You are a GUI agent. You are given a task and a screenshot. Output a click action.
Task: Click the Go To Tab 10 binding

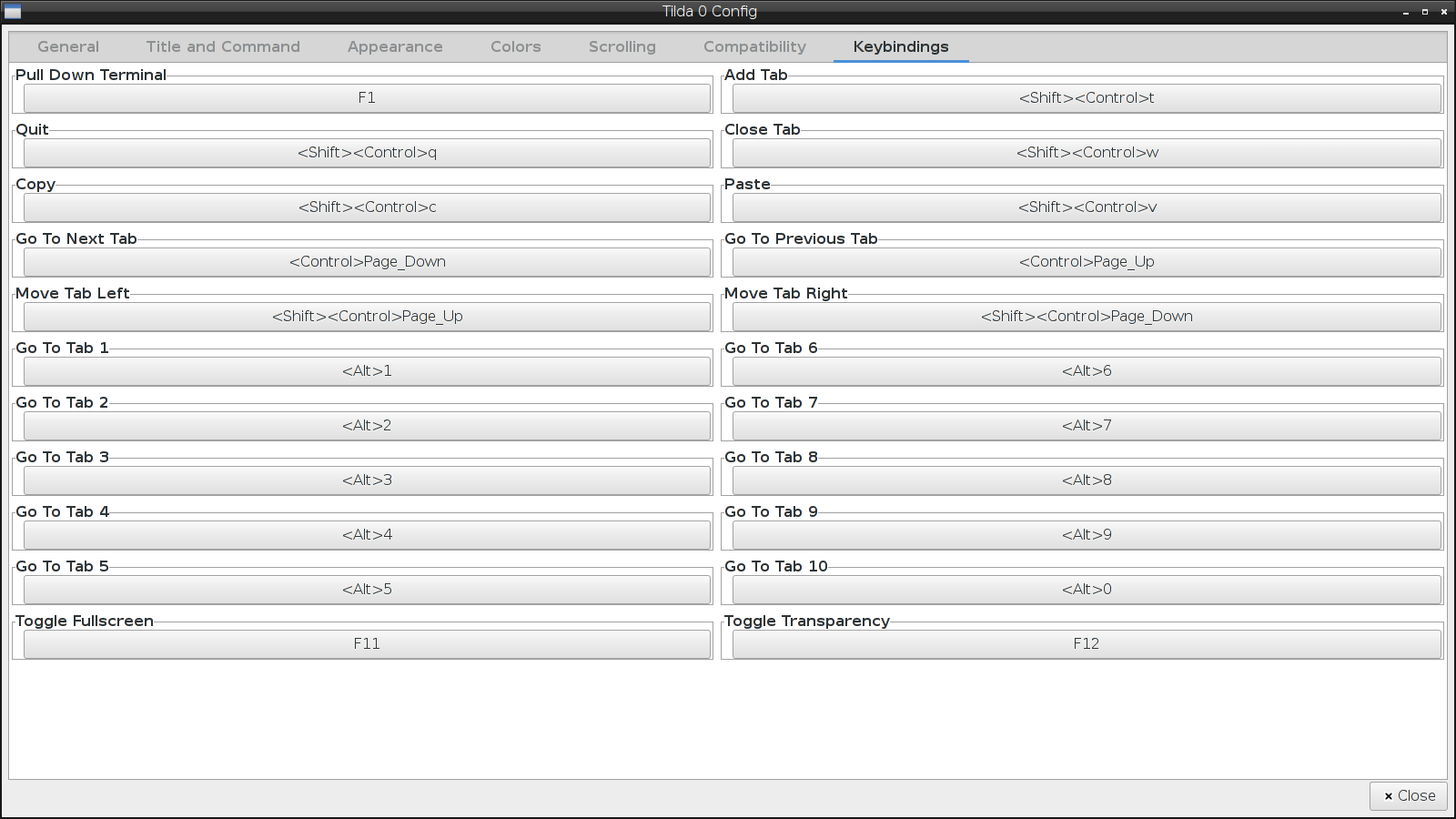point(1087,590)
